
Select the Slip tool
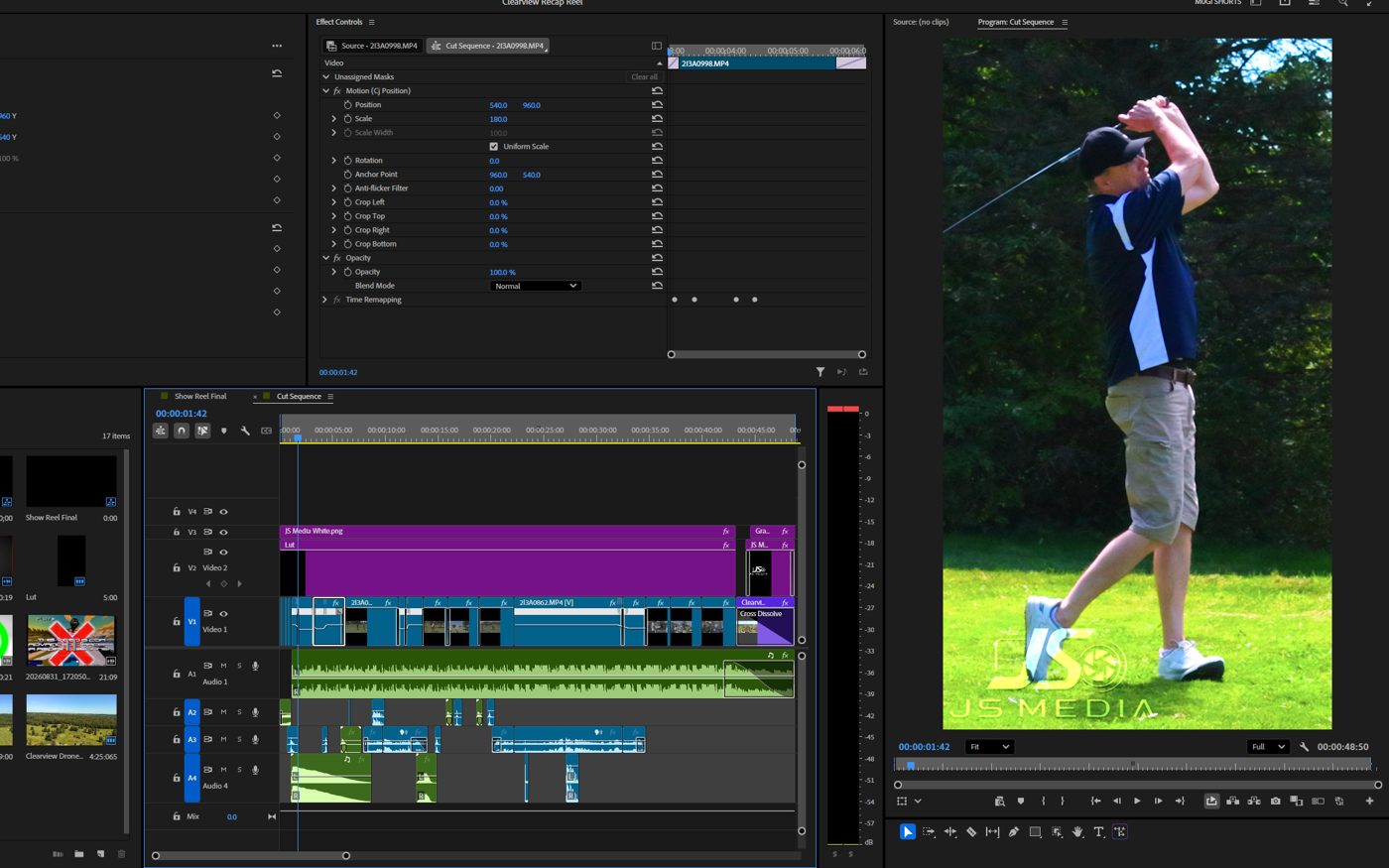pyautogui.click(x=992, y=831)
